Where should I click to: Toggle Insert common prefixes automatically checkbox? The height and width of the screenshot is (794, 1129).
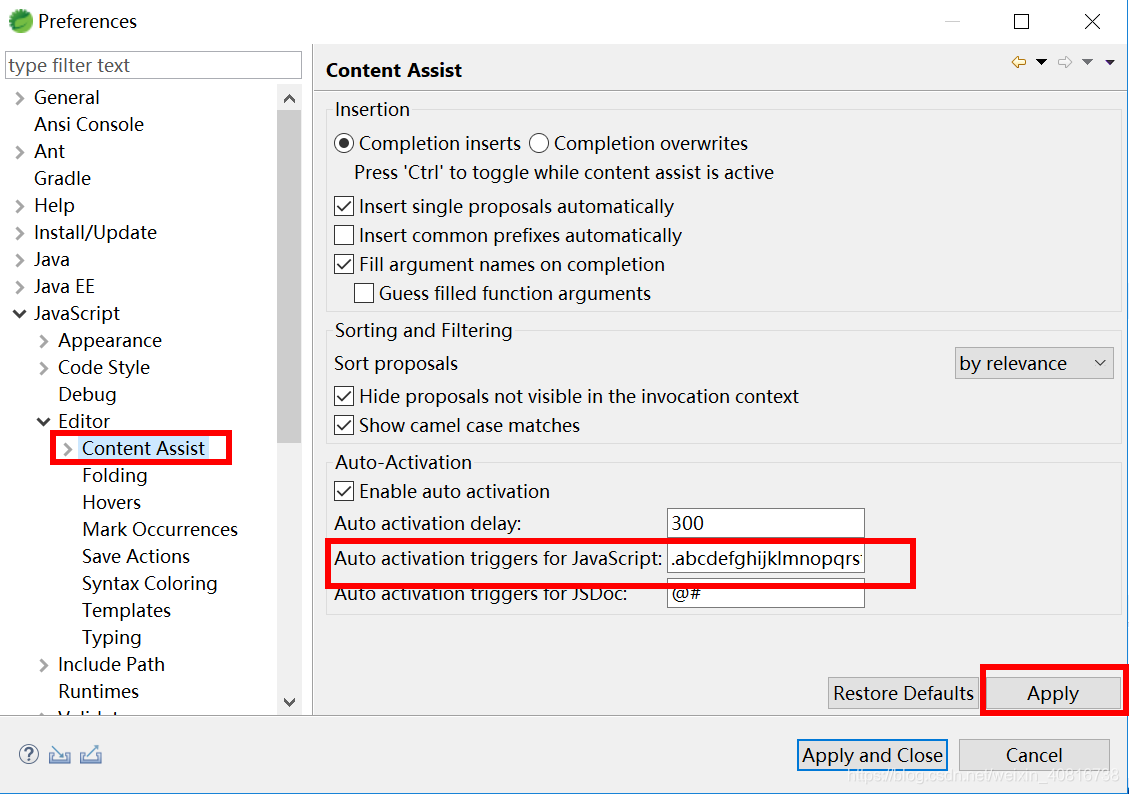(344, 236)
